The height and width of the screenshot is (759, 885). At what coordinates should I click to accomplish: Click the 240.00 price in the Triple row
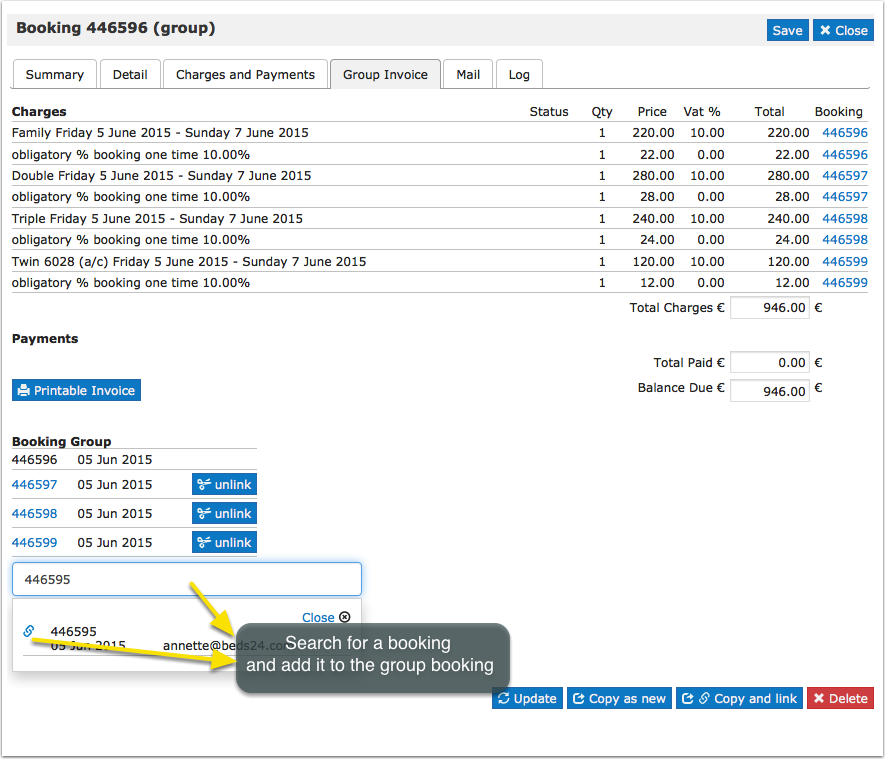(653, 218)
